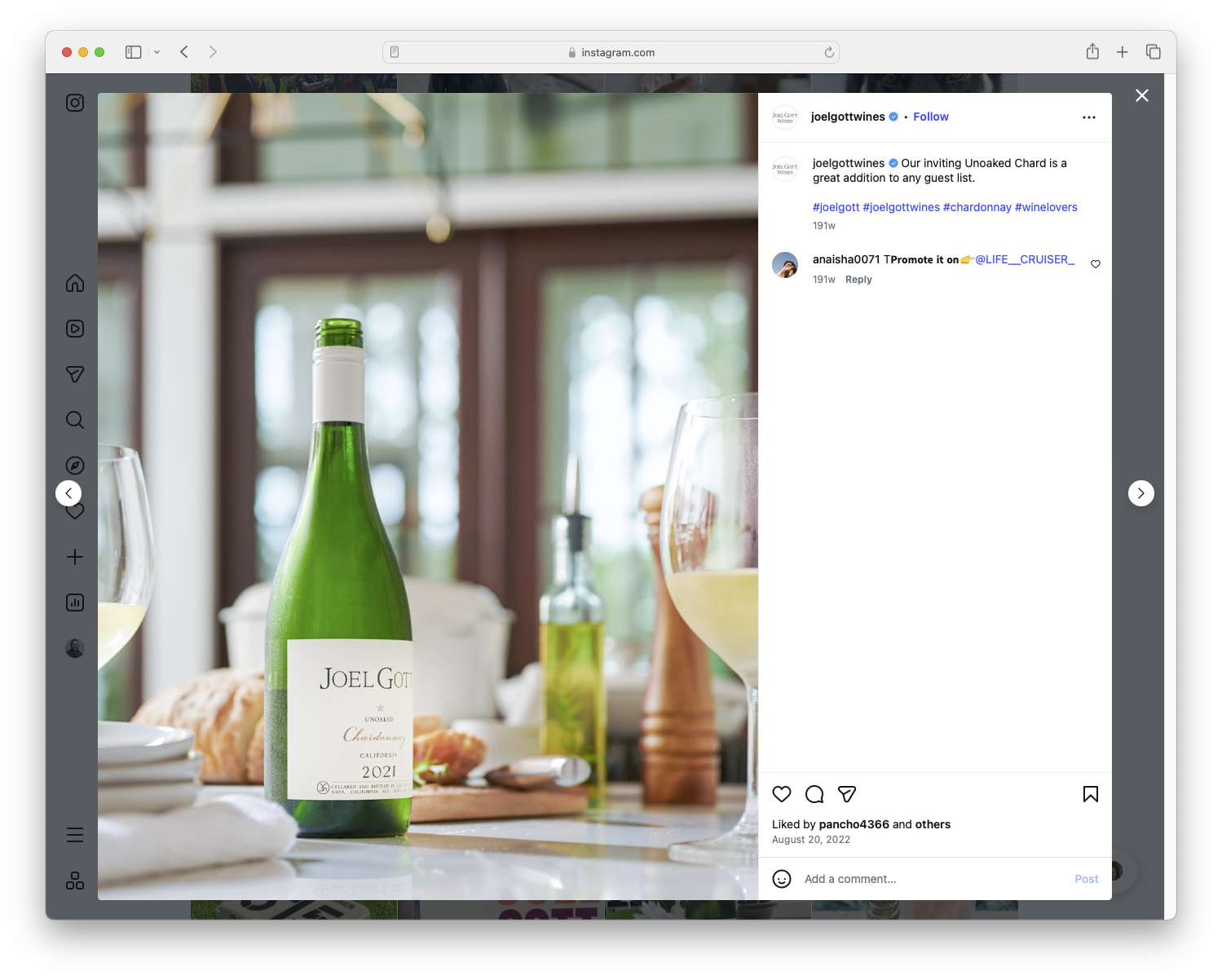Open Instagram home logo in sidebar
This screenshot has height=980, width=1222.
tap(75, 103)
